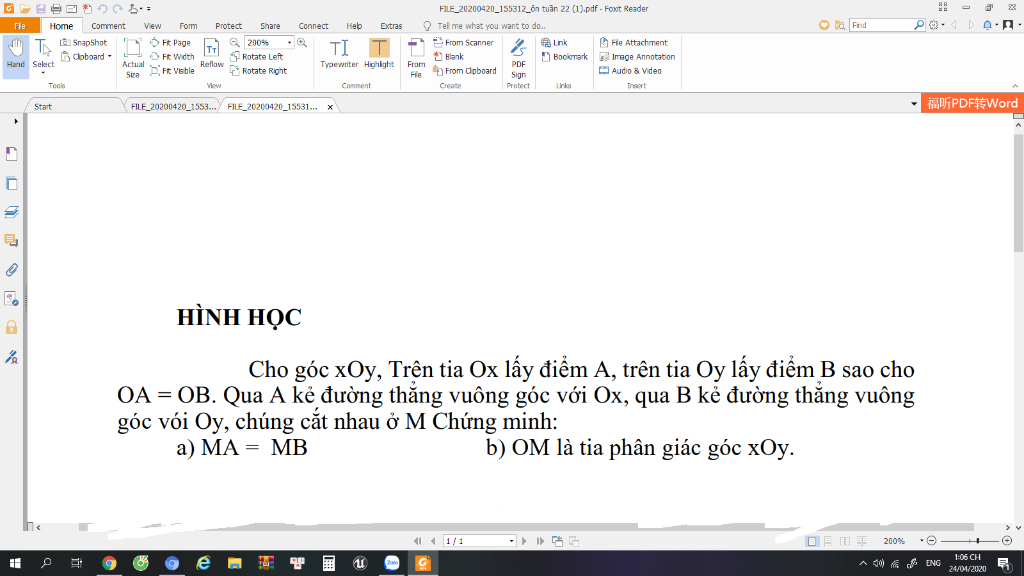
Task: Click the horizontal scrollbar
Action: pyautogui.click(x=524, y=527)
